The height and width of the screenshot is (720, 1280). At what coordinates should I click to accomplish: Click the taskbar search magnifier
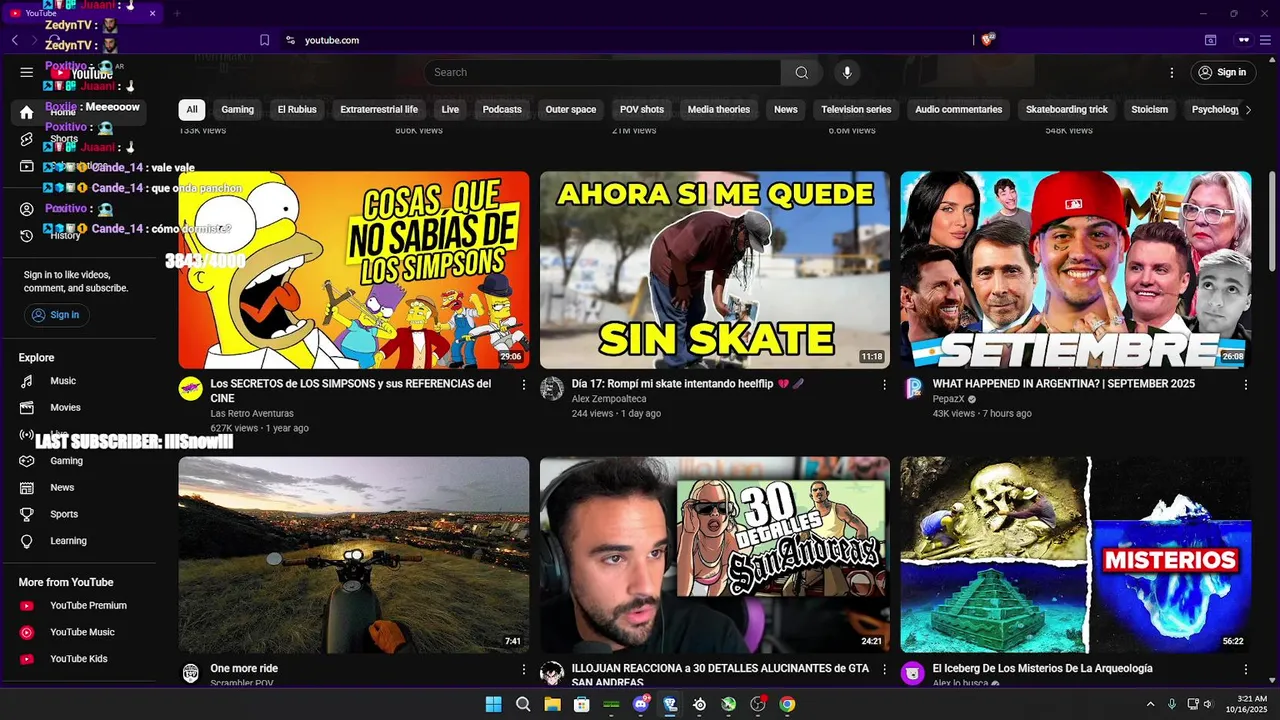[x=523, y=704]
